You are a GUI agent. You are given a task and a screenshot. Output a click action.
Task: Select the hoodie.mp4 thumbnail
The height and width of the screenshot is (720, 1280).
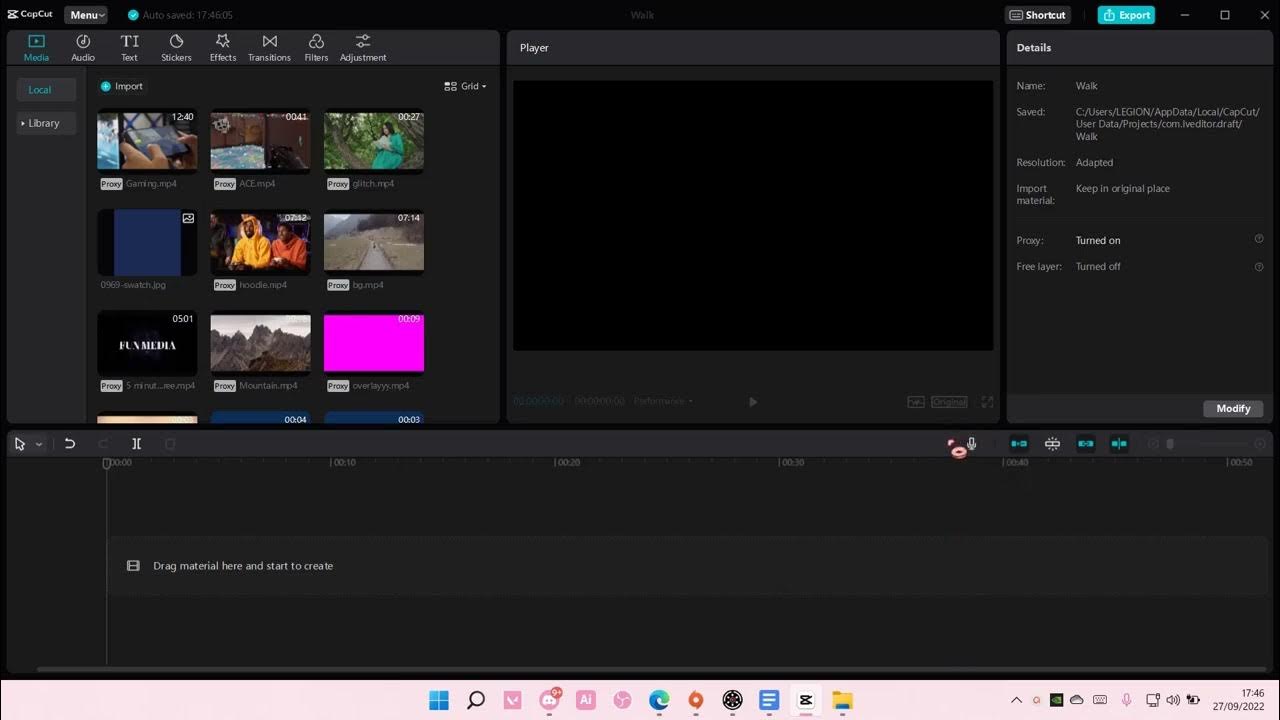click(260, 242)
